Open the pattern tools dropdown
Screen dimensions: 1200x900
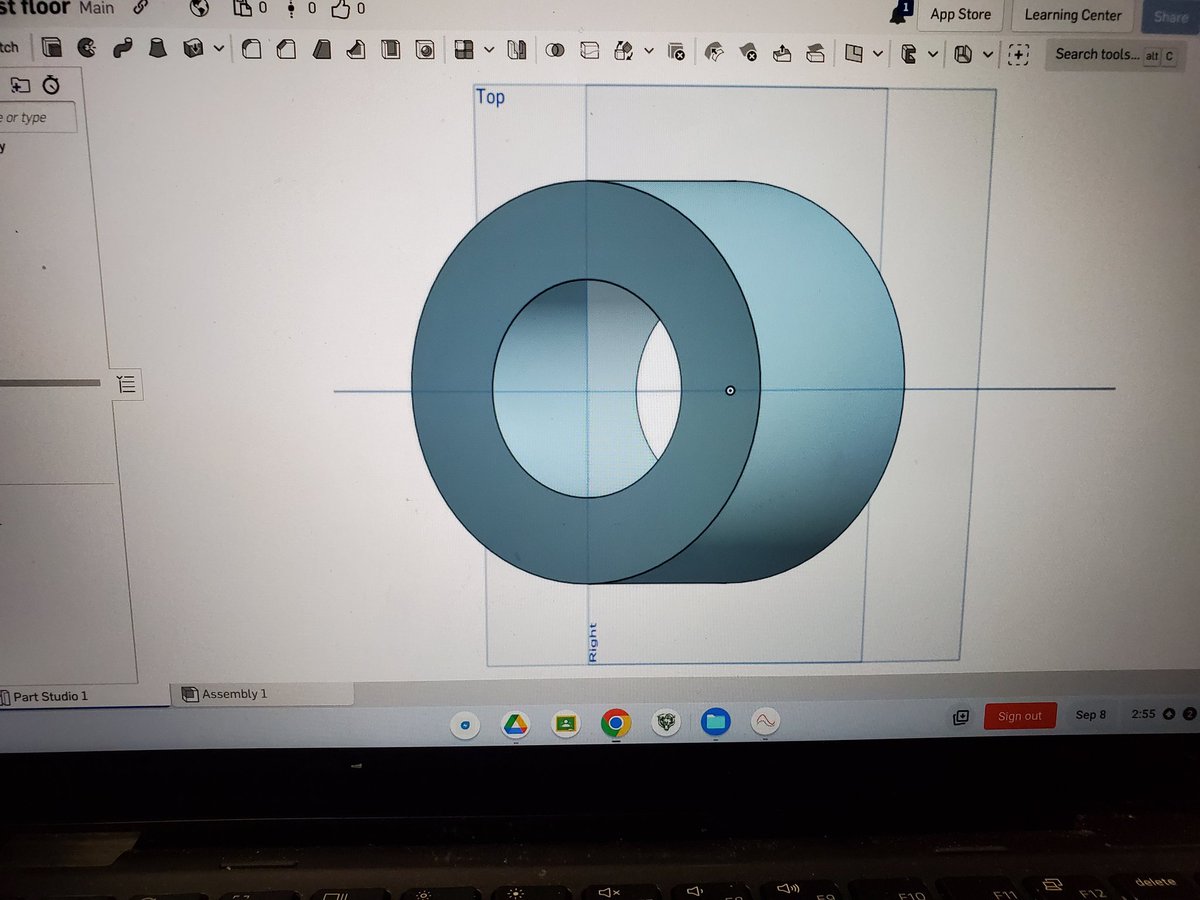[489, 49]
